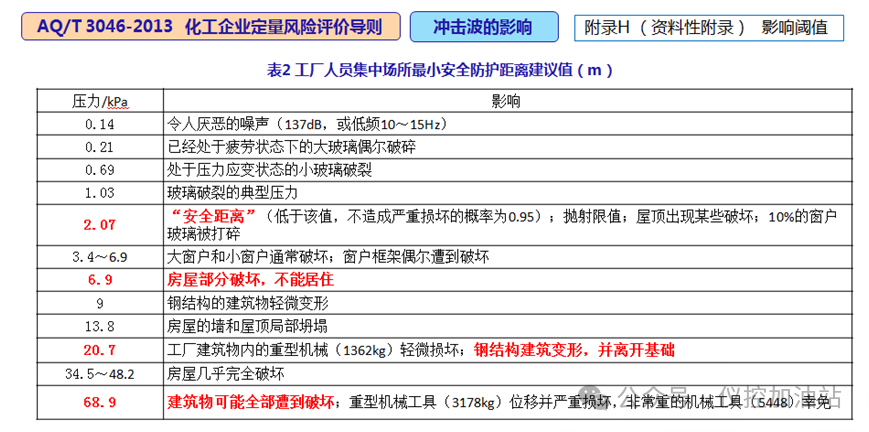Viewport: 869px width, 432px height.
Task: Click red text 建筑物可能全部遭到破坏
Action: tap(251, 402)
